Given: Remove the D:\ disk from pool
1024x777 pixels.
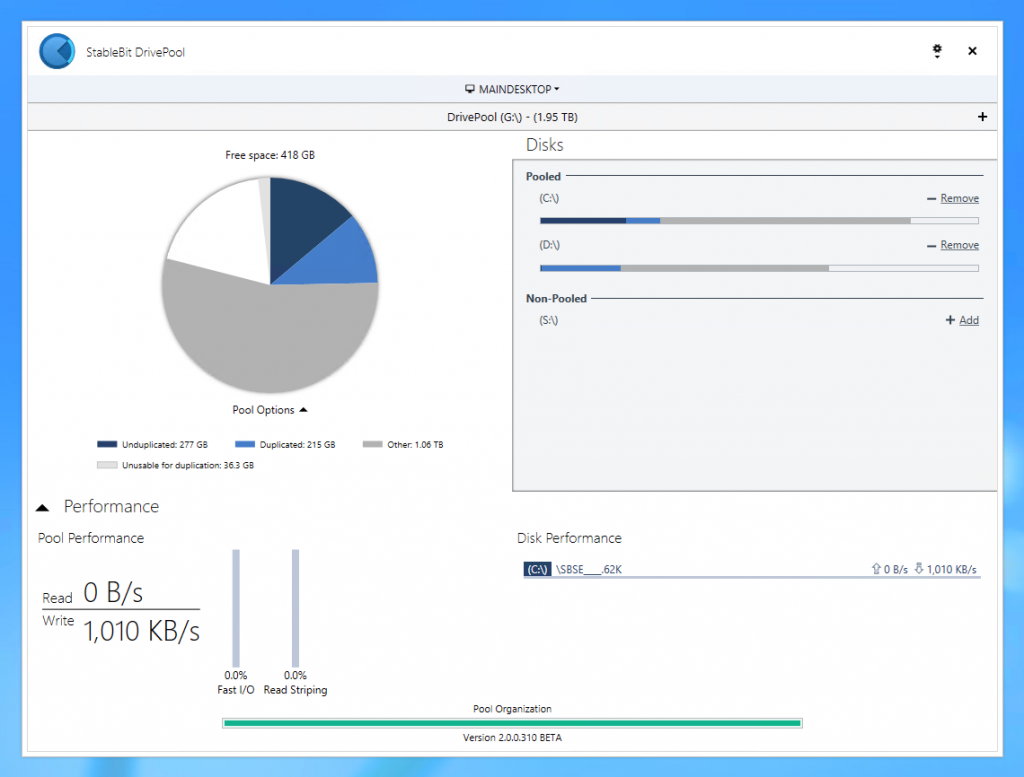Looking at the screenshot, I should coord(959,246).
